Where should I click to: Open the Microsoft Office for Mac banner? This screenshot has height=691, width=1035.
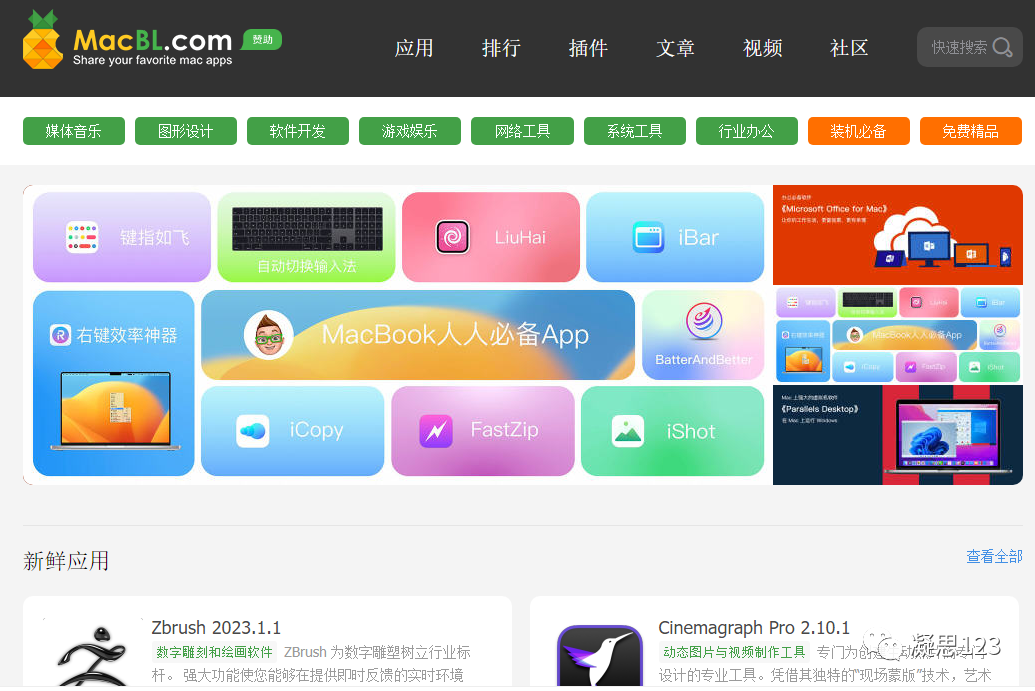pyautogui.click(x=898, y=235)
